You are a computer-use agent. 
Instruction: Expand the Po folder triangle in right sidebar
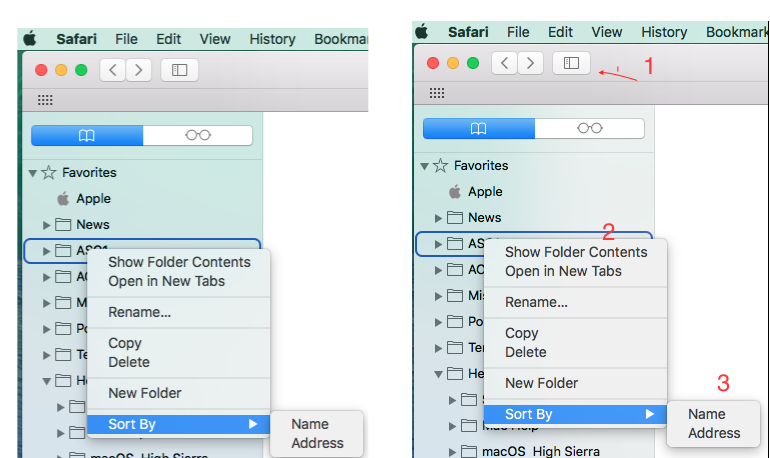439,323
